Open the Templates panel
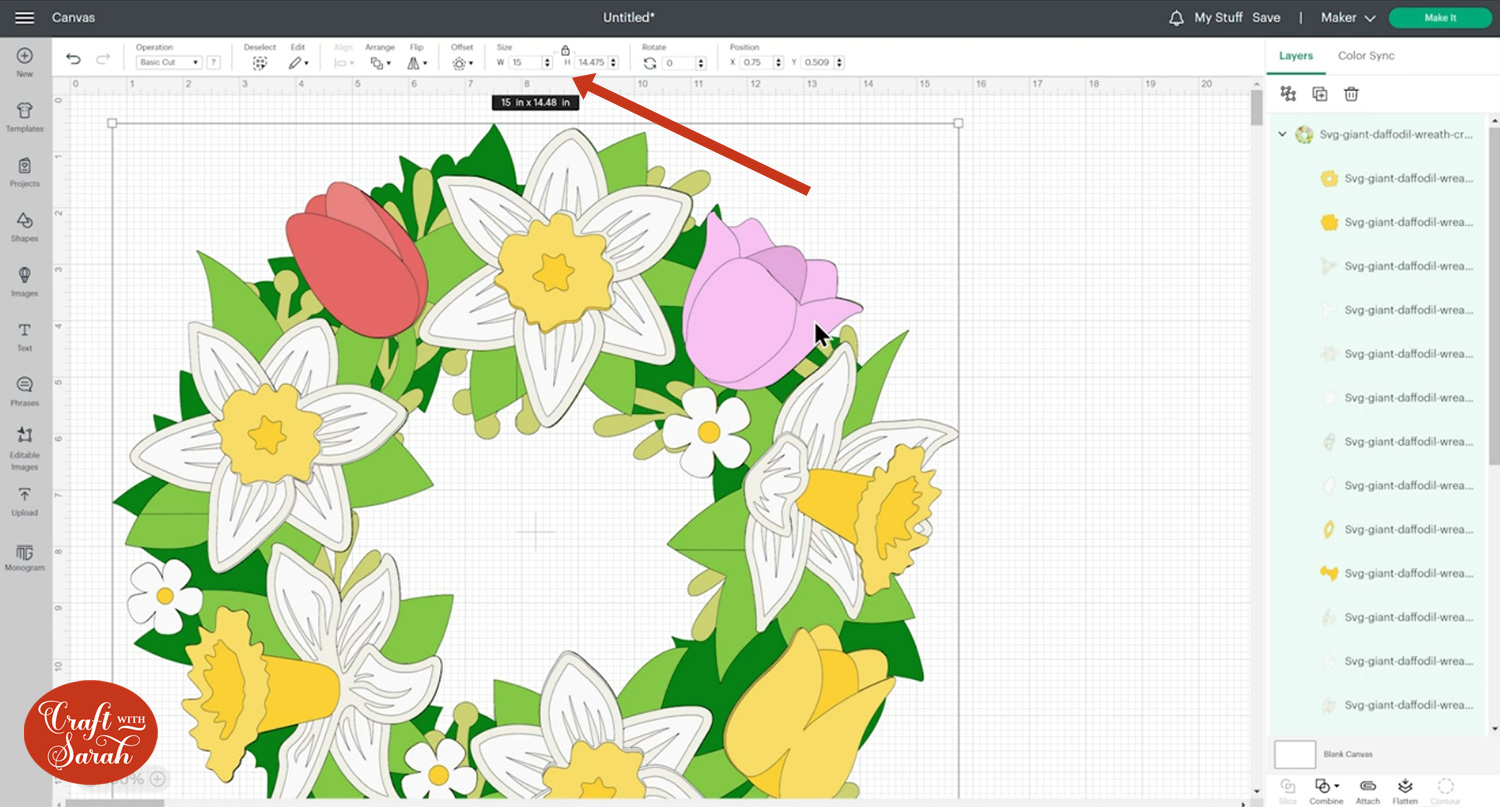 (x=25, y=116)
